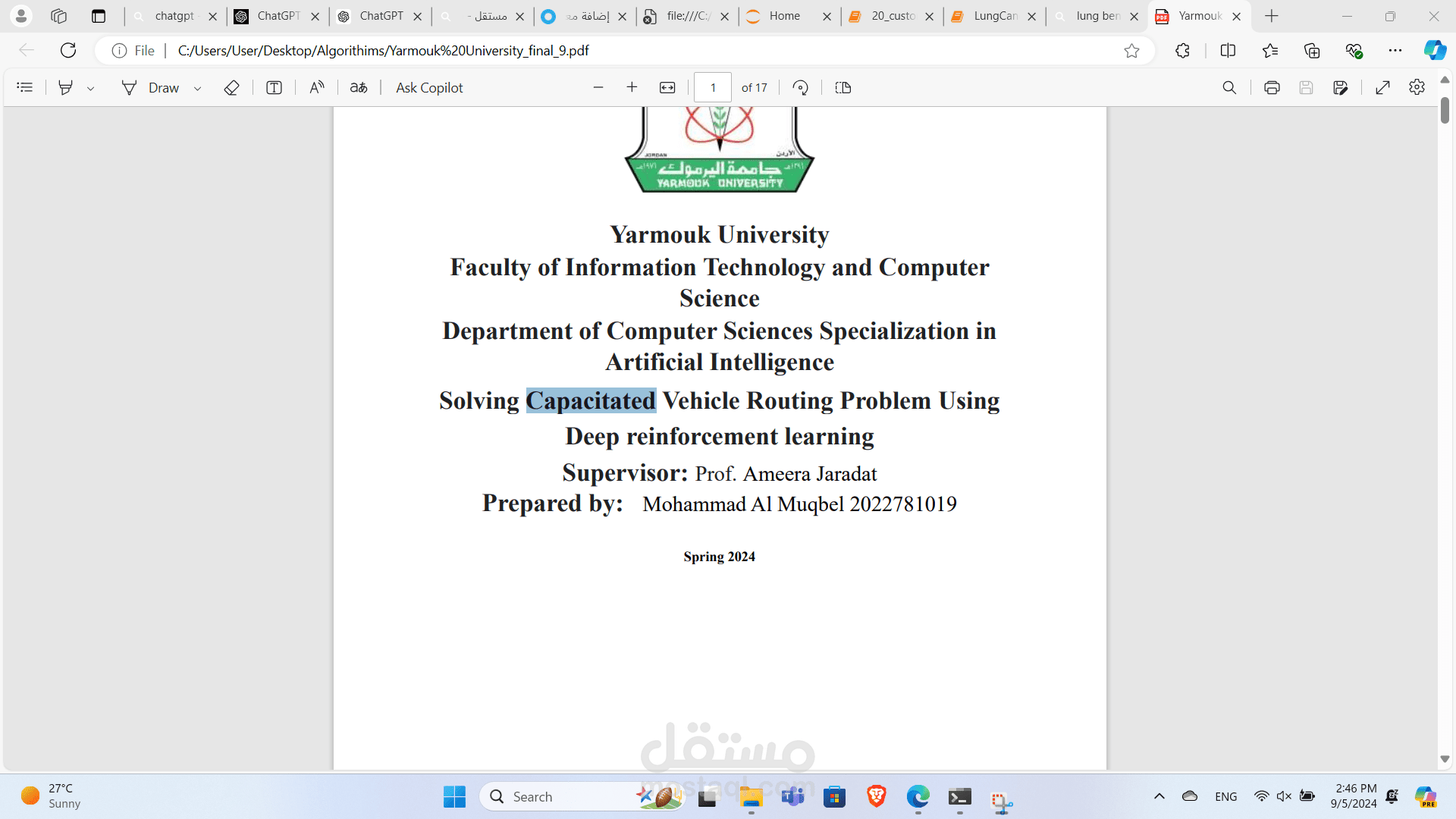Switch to the Home tab
Image resolution: width=1456 pixels, height=819 pixels.
click(785, 16)
